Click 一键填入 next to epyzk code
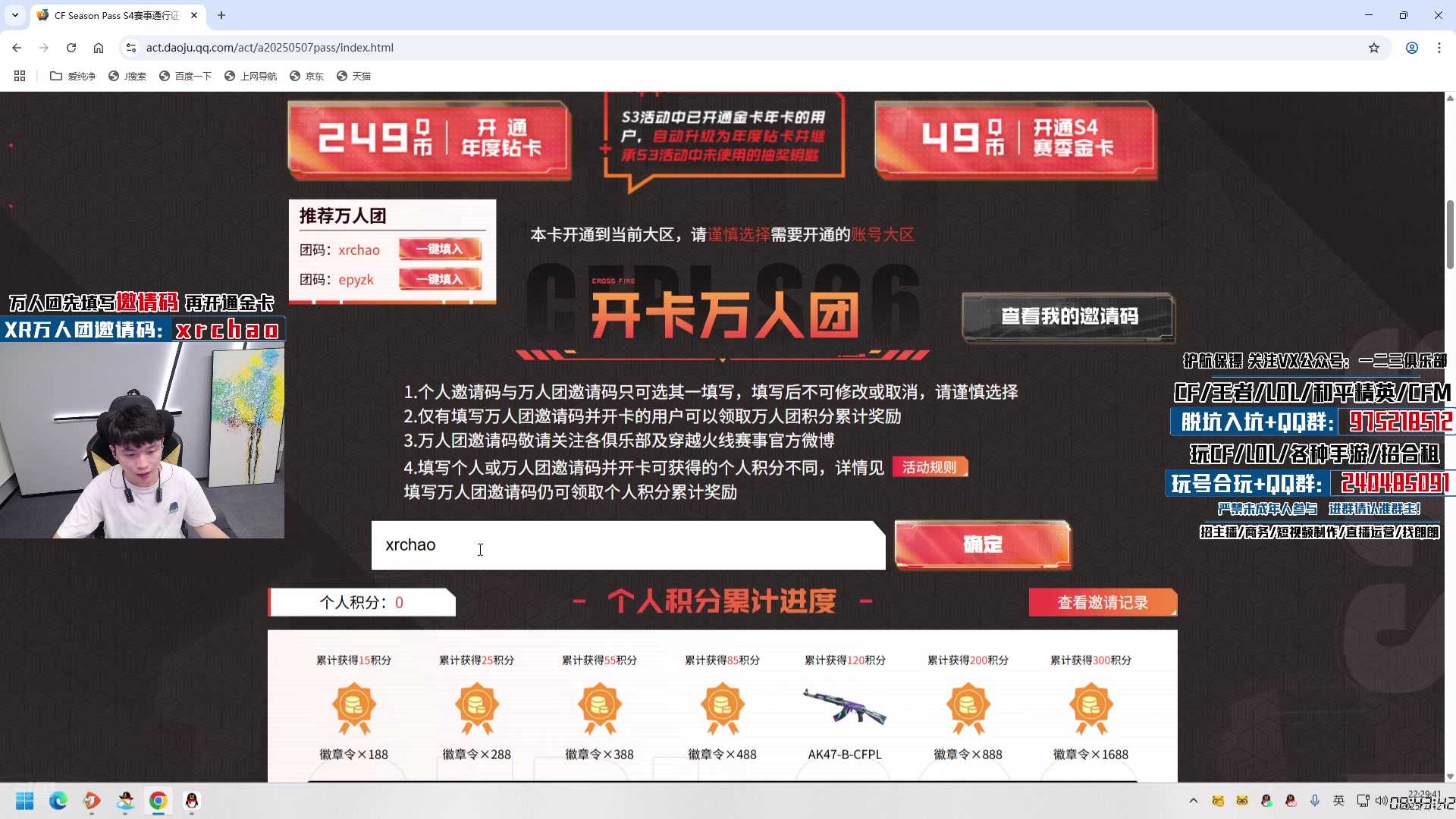This screenshot has height=819, width=1456. coord(440,279)
